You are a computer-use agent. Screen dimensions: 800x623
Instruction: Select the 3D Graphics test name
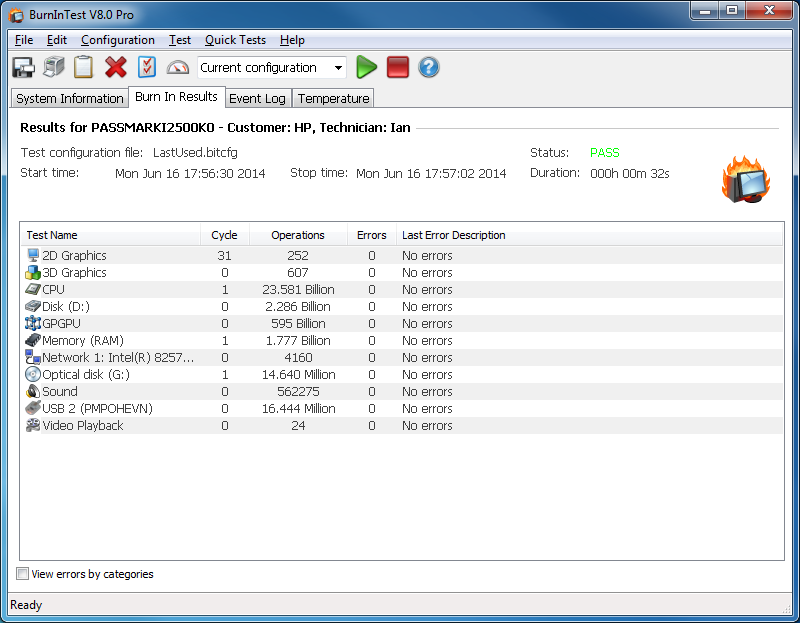(74, 272)
